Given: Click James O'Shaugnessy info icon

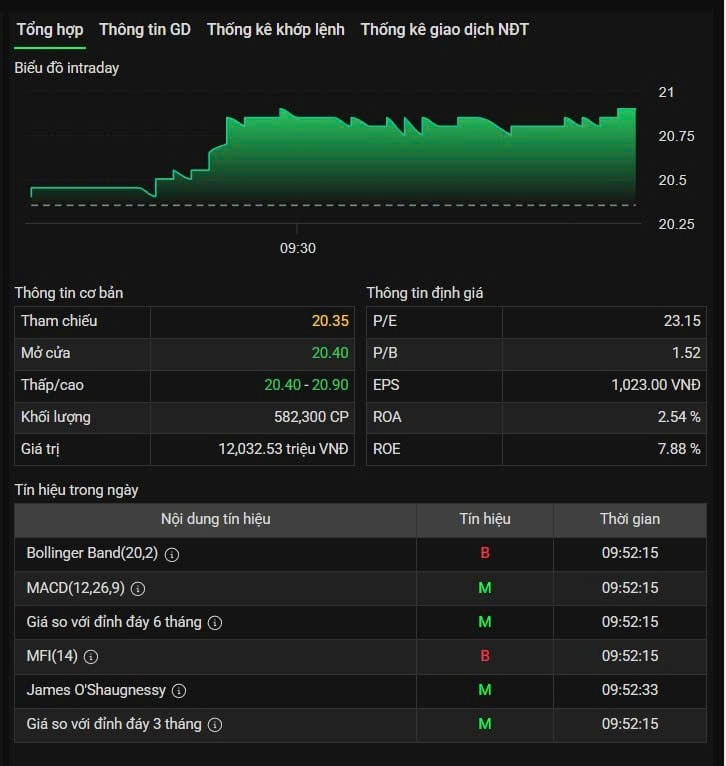Looking at the screenshot, I should 179,691.
